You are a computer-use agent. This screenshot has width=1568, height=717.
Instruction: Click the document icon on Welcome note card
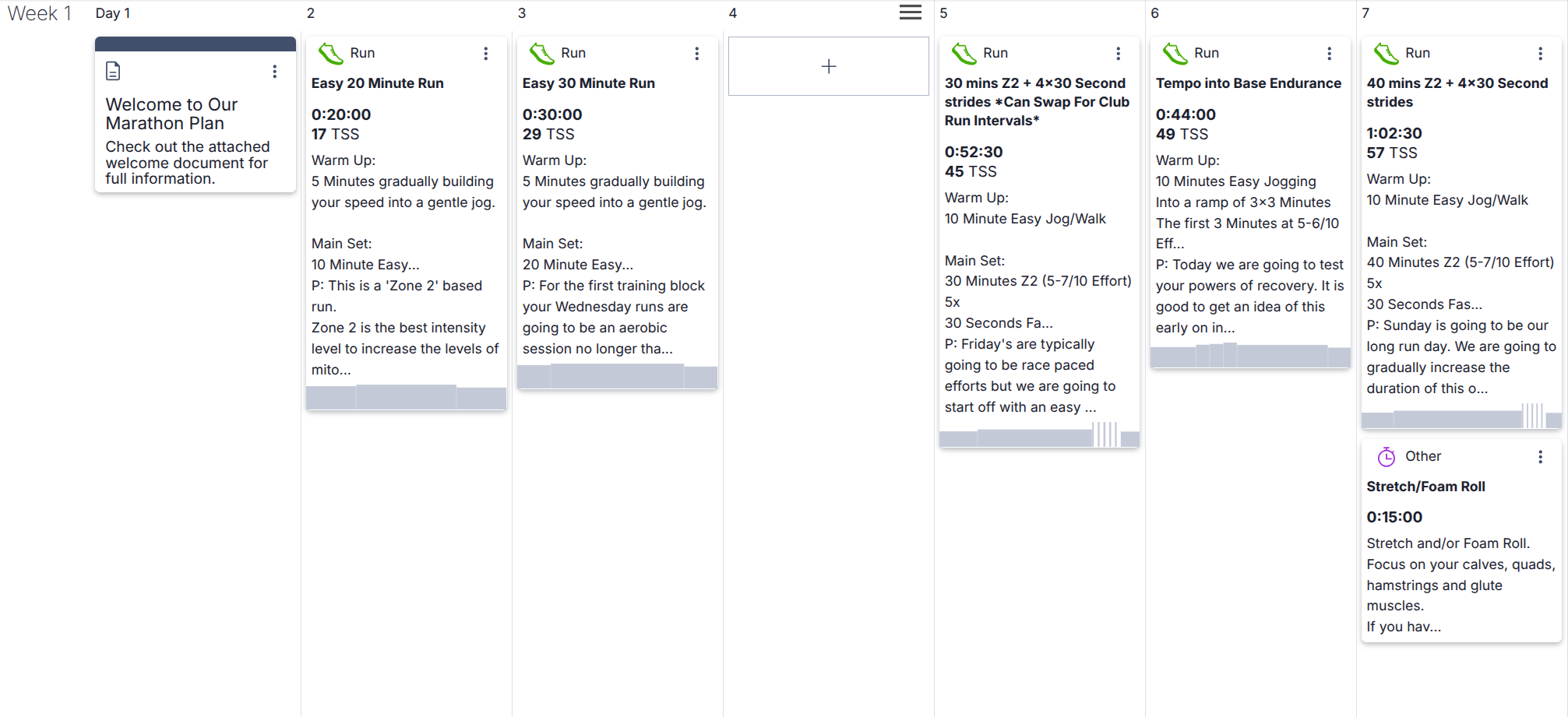click(113, 72)
